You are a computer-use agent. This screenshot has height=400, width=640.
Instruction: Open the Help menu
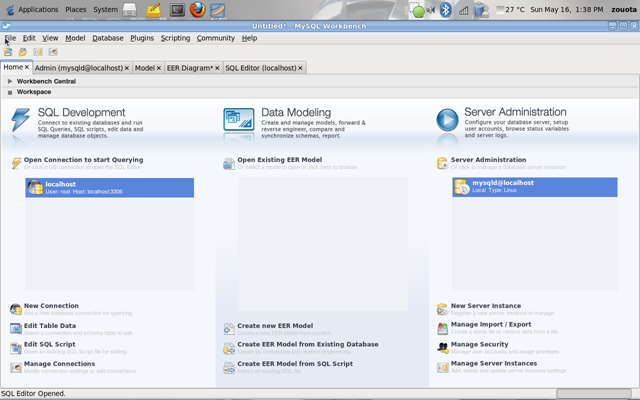249,38
